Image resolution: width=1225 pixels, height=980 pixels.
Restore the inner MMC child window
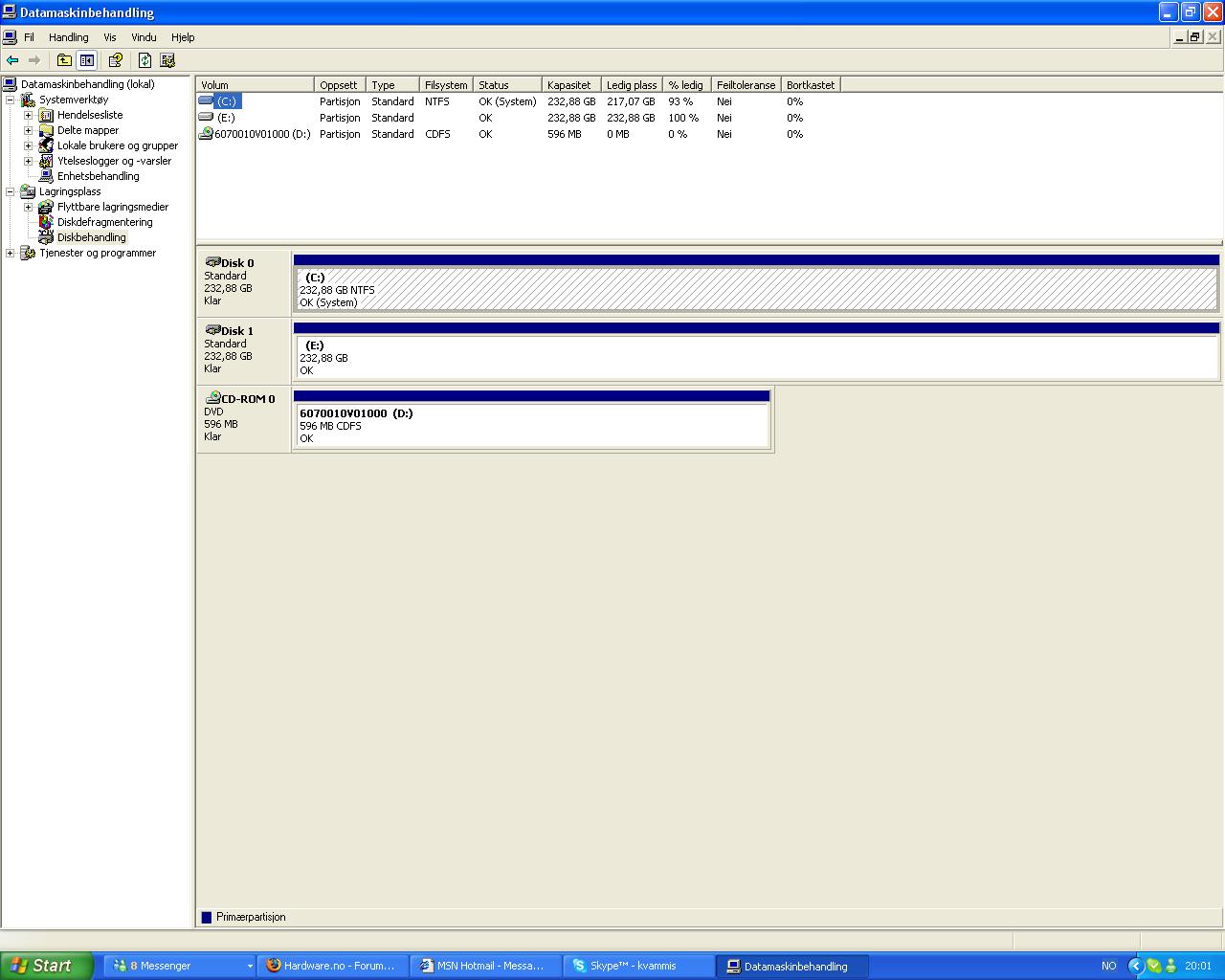point(1194,37)
